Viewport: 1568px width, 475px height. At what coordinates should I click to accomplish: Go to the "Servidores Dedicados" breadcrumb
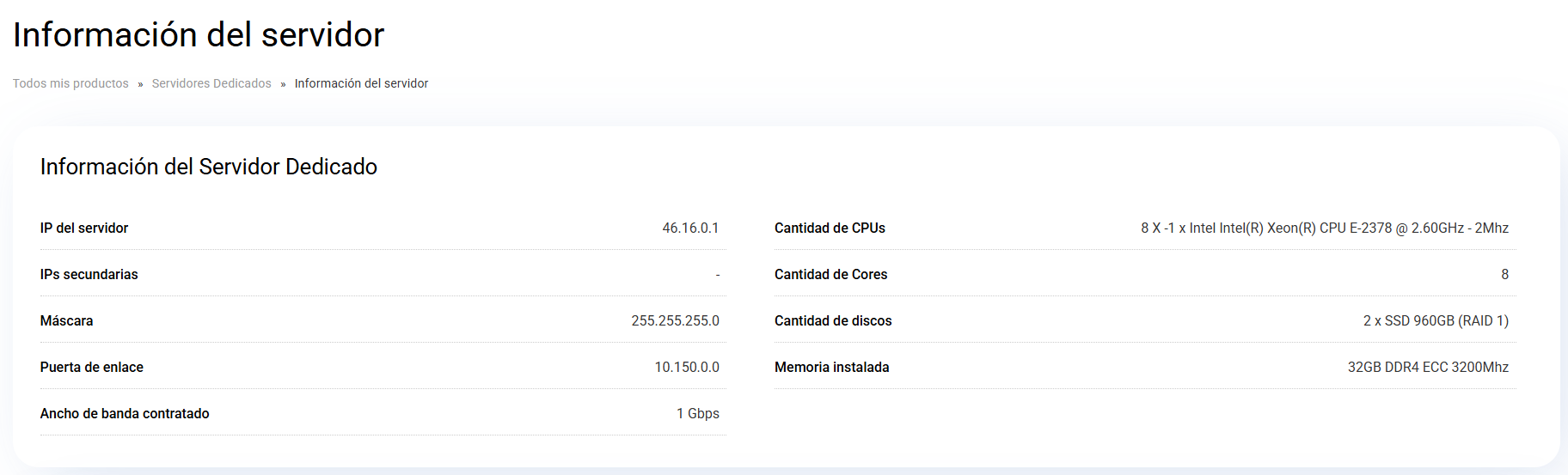pos(211,83)
